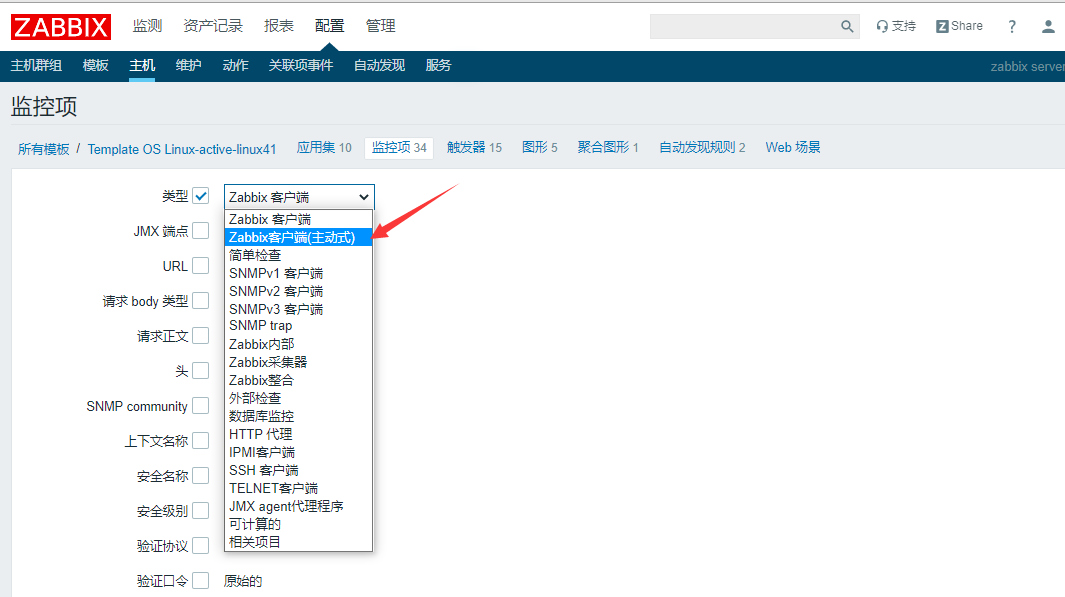This screenshot has height=597, width=1065.
Task: Go to 主机群组 submenu
Action: coord(37,65)
